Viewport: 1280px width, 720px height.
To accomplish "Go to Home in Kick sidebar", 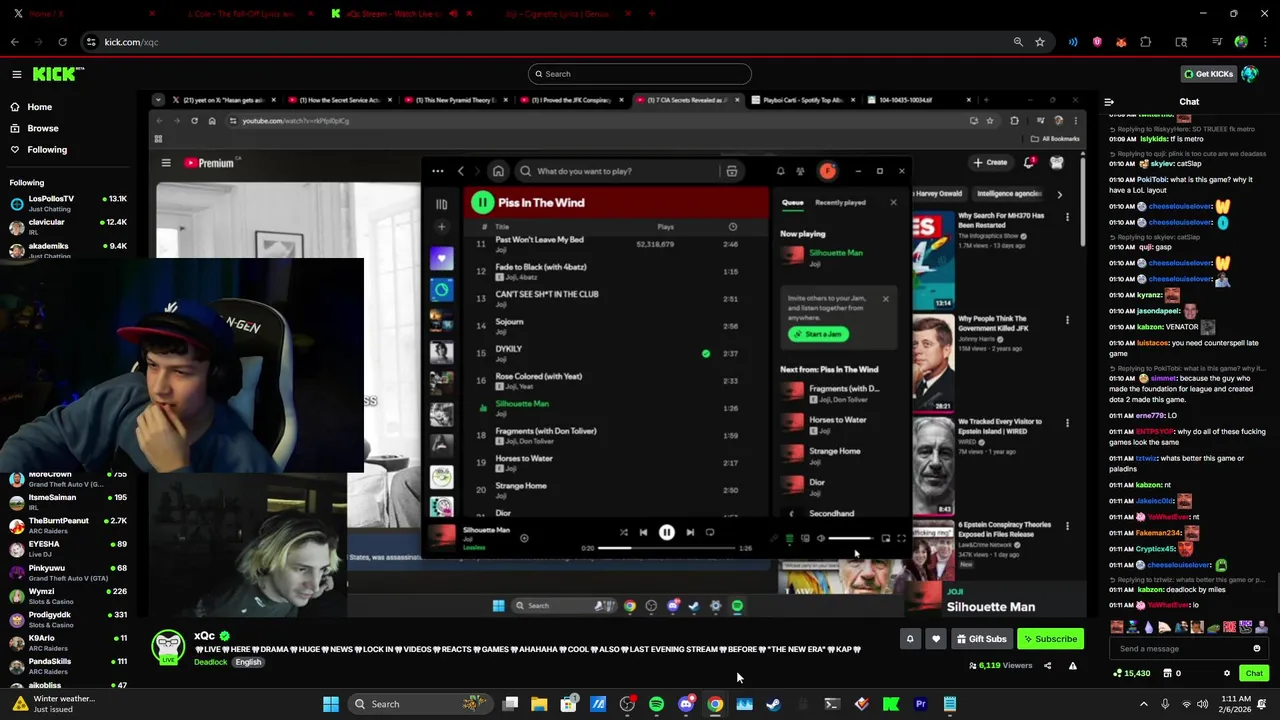I will (x=40, y=107).
